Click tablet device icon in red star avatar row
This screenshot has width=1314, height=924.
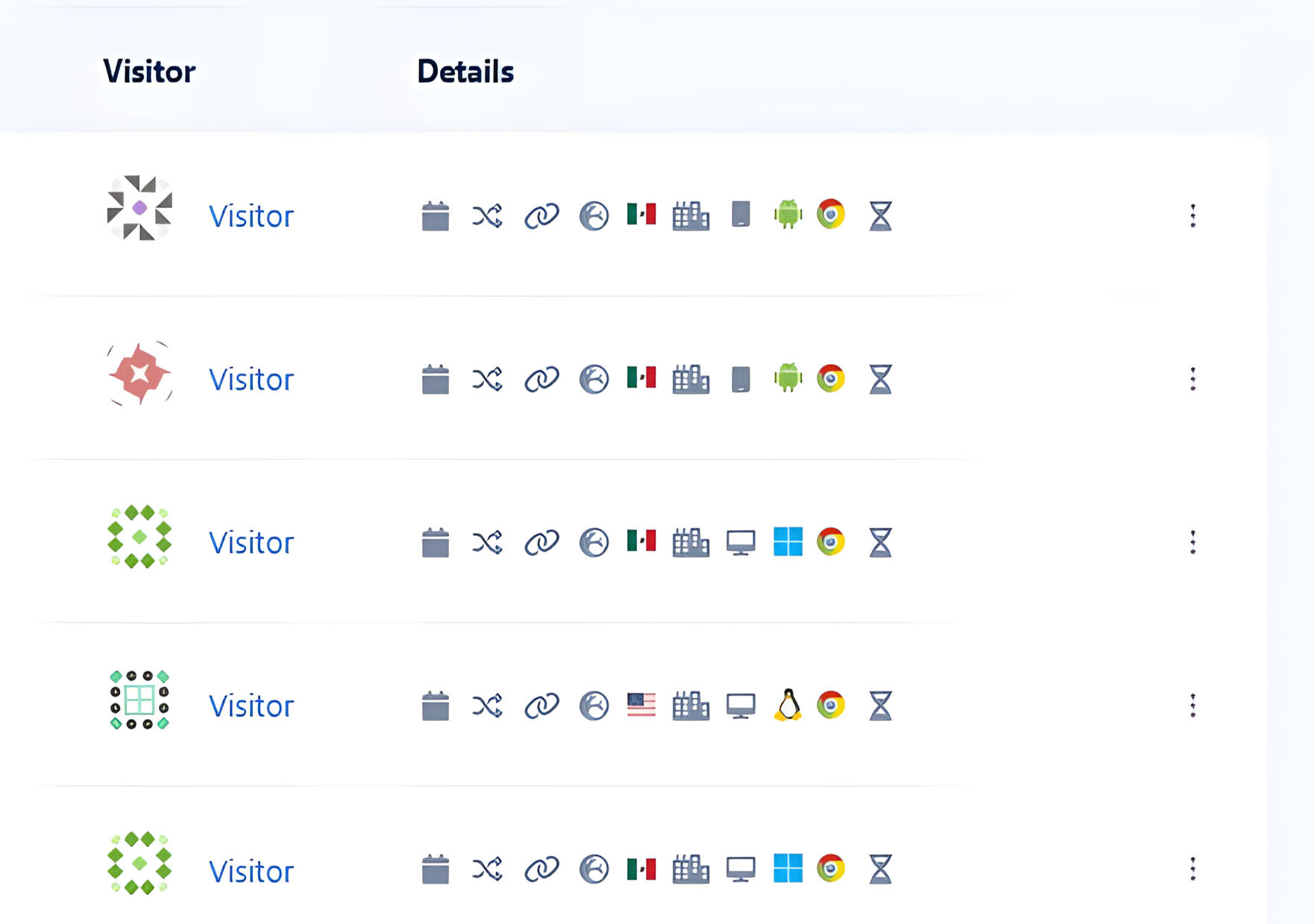tap(741, 379)
